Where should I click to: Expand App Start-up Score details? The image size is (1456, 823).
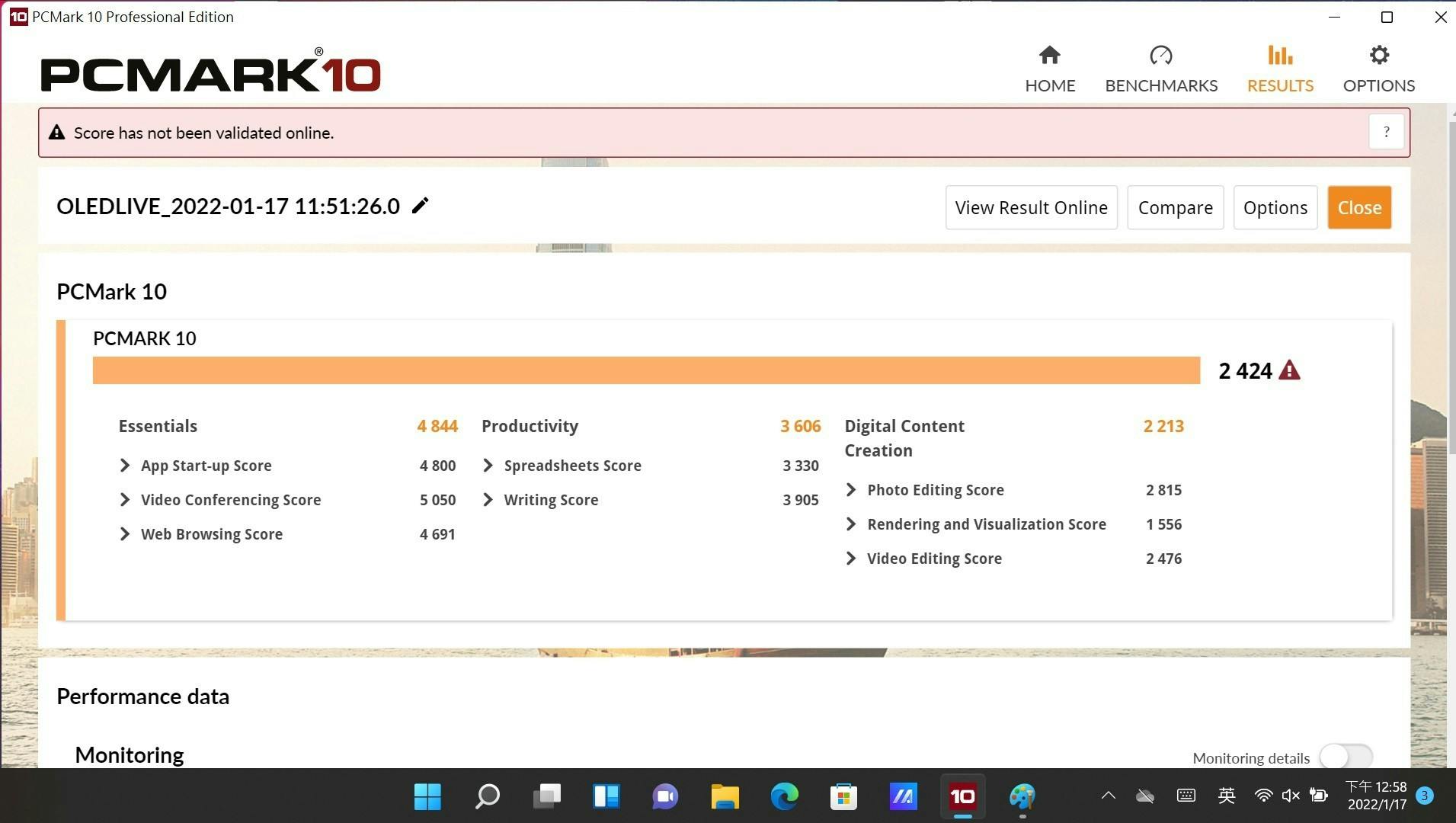[125, 466]
